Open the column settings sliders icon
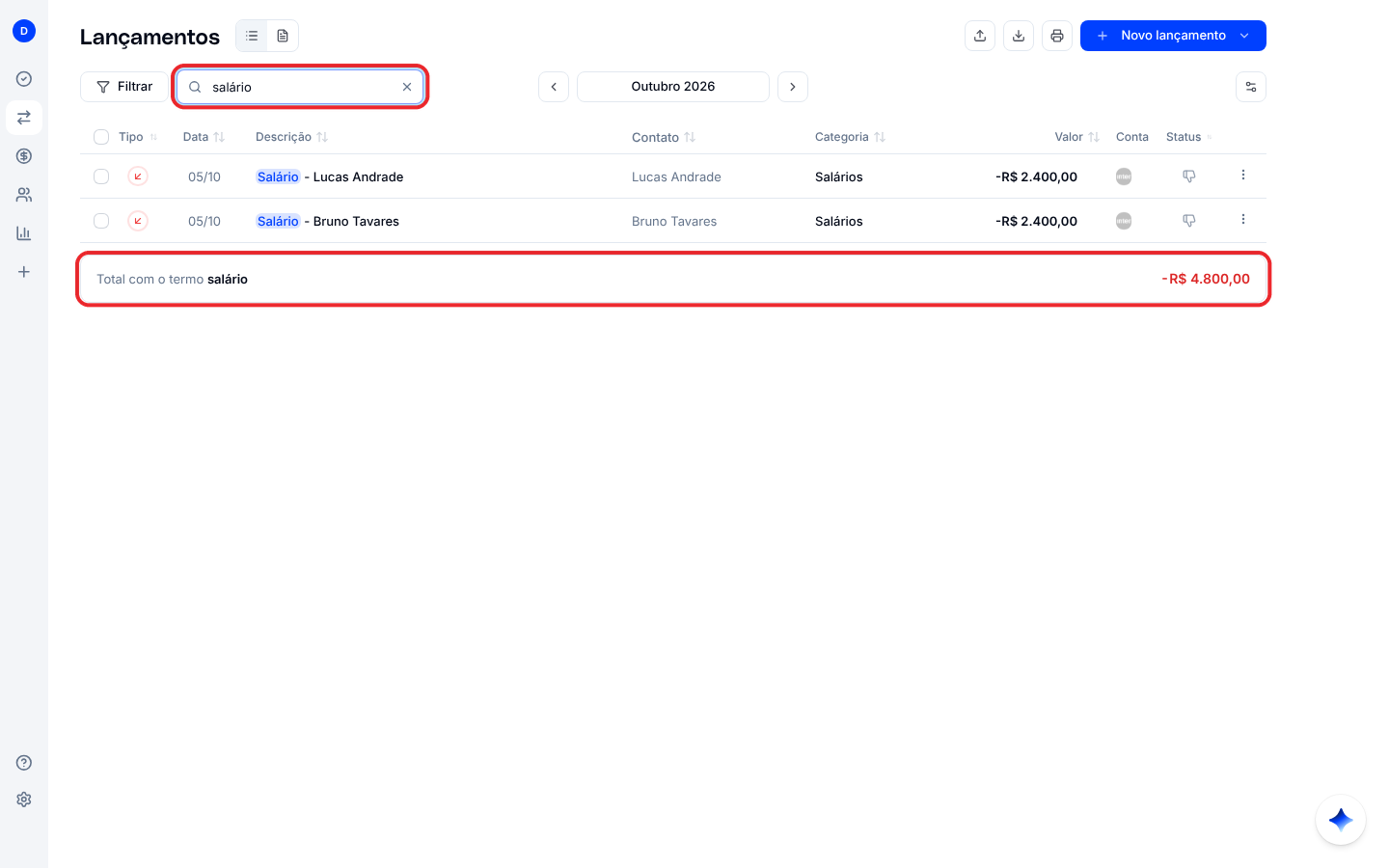The width and height of the screenshot is (1389, 868). tap(1251, 87)
